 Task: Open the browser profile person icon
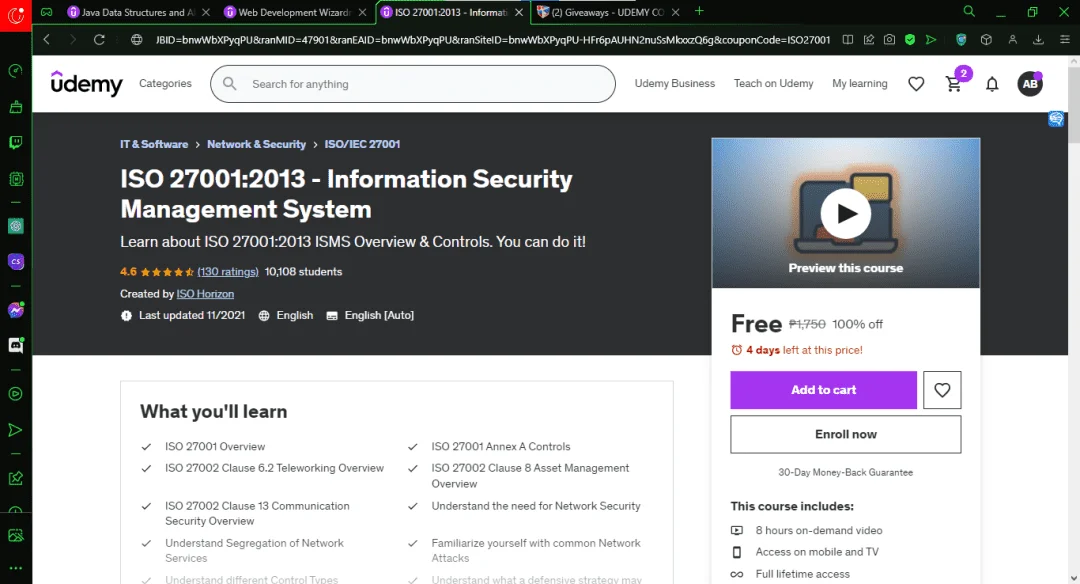1012,40
